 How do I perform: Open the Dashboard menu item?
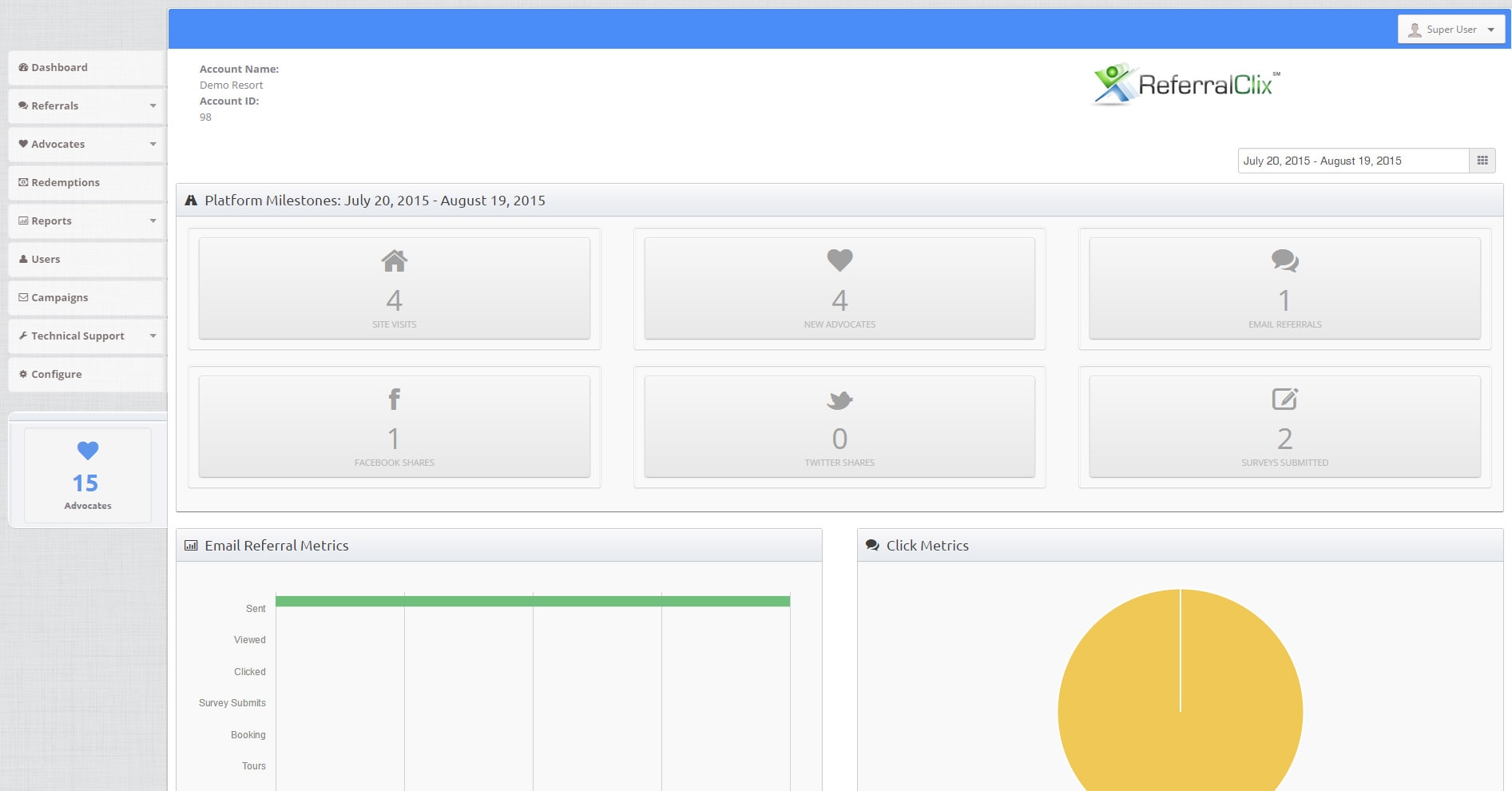pyautogui.click(x=87, y=68)
